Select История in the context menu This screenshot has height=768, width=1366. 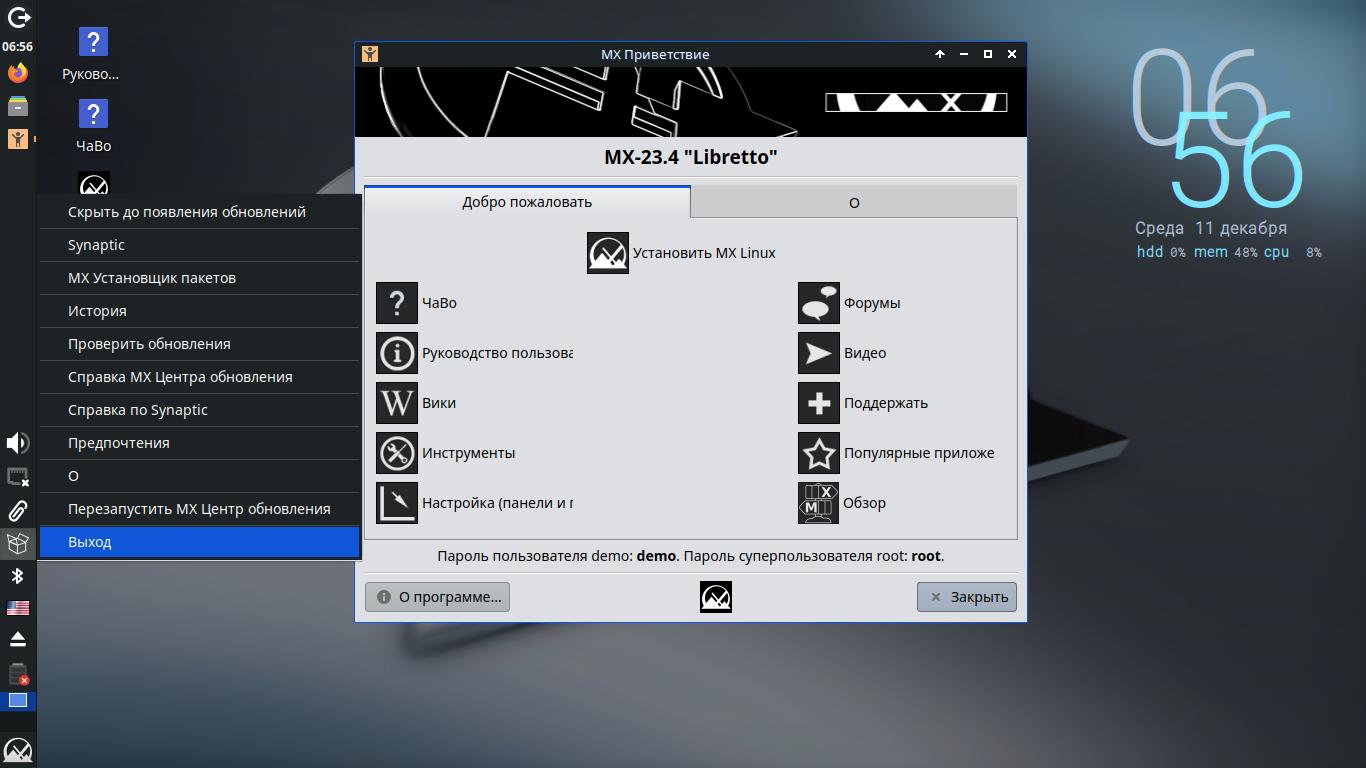(x=199, y=311)
